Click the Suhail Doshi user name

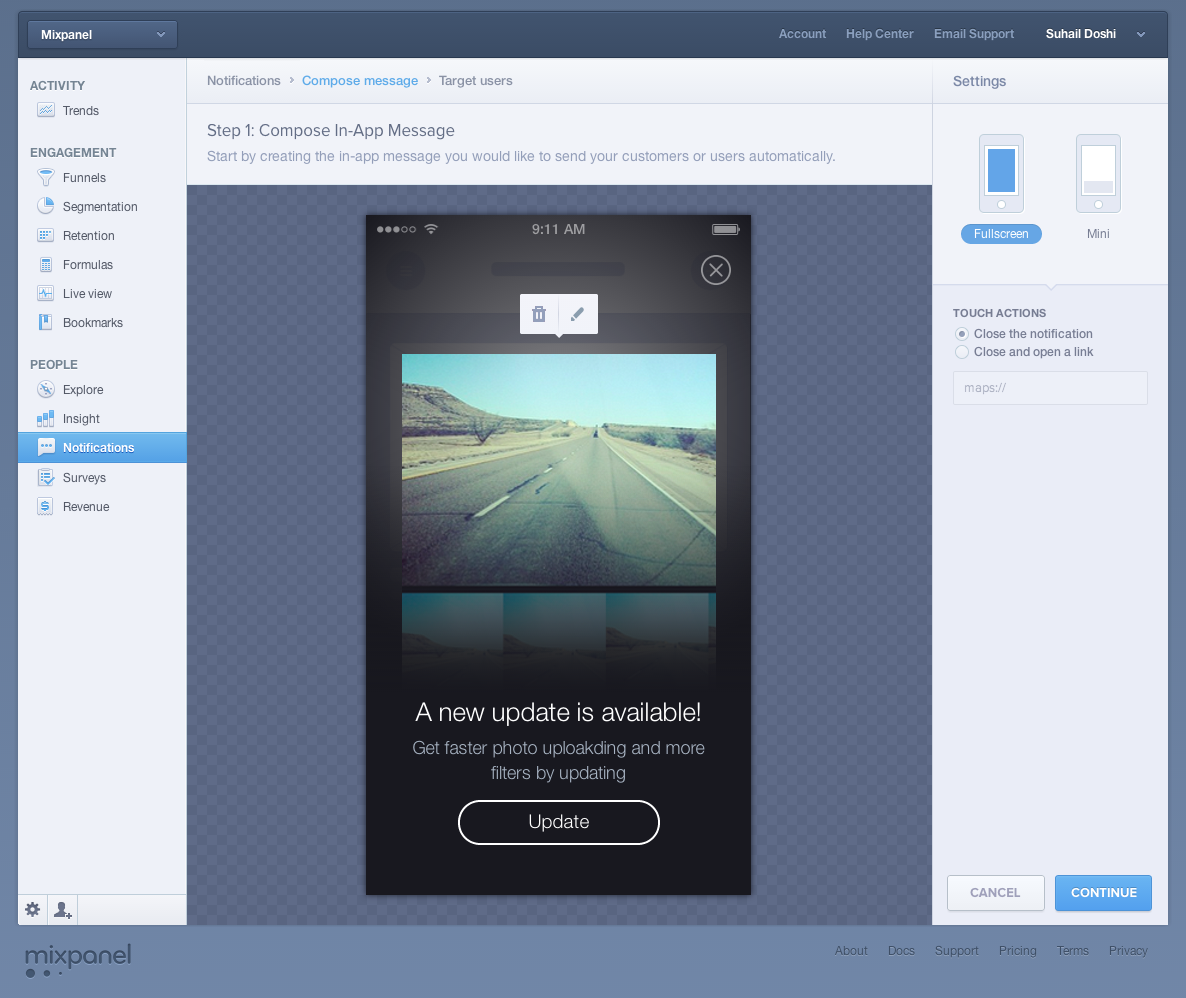(1081, 34)
